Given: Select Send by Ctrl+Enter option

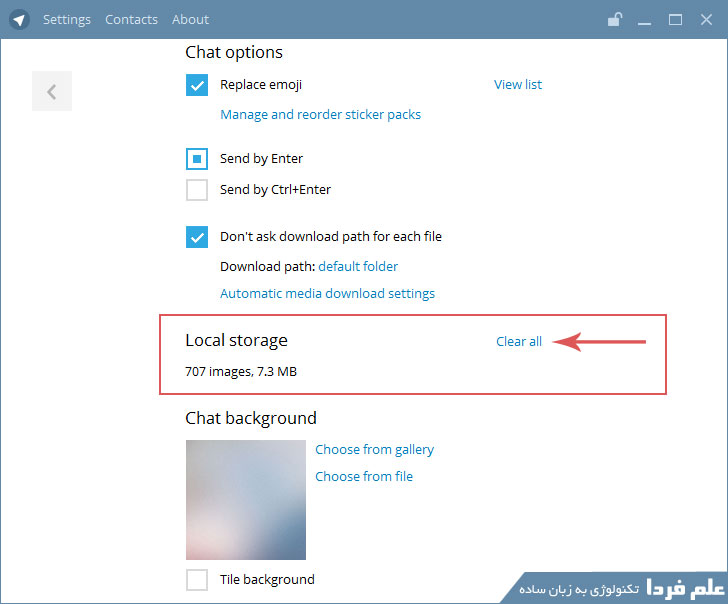Looking at the screenshot, I should (x=197, y=190).
